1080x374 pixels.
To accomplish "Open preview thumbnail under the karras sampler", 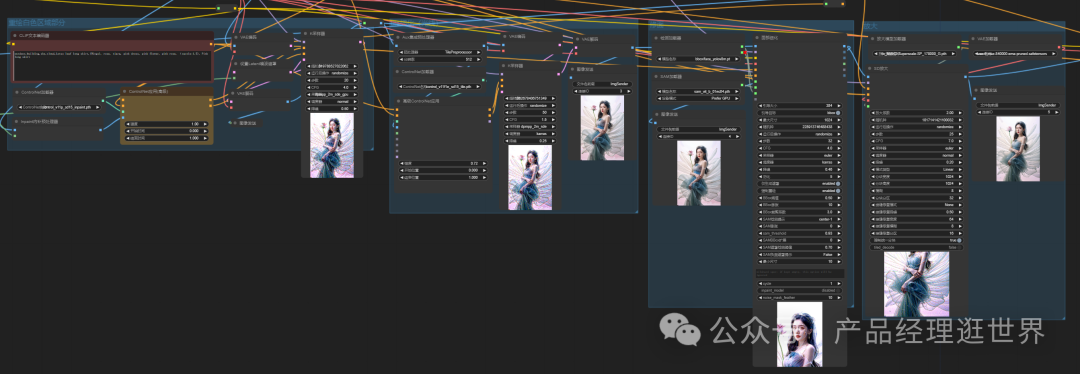I will 530,177.
